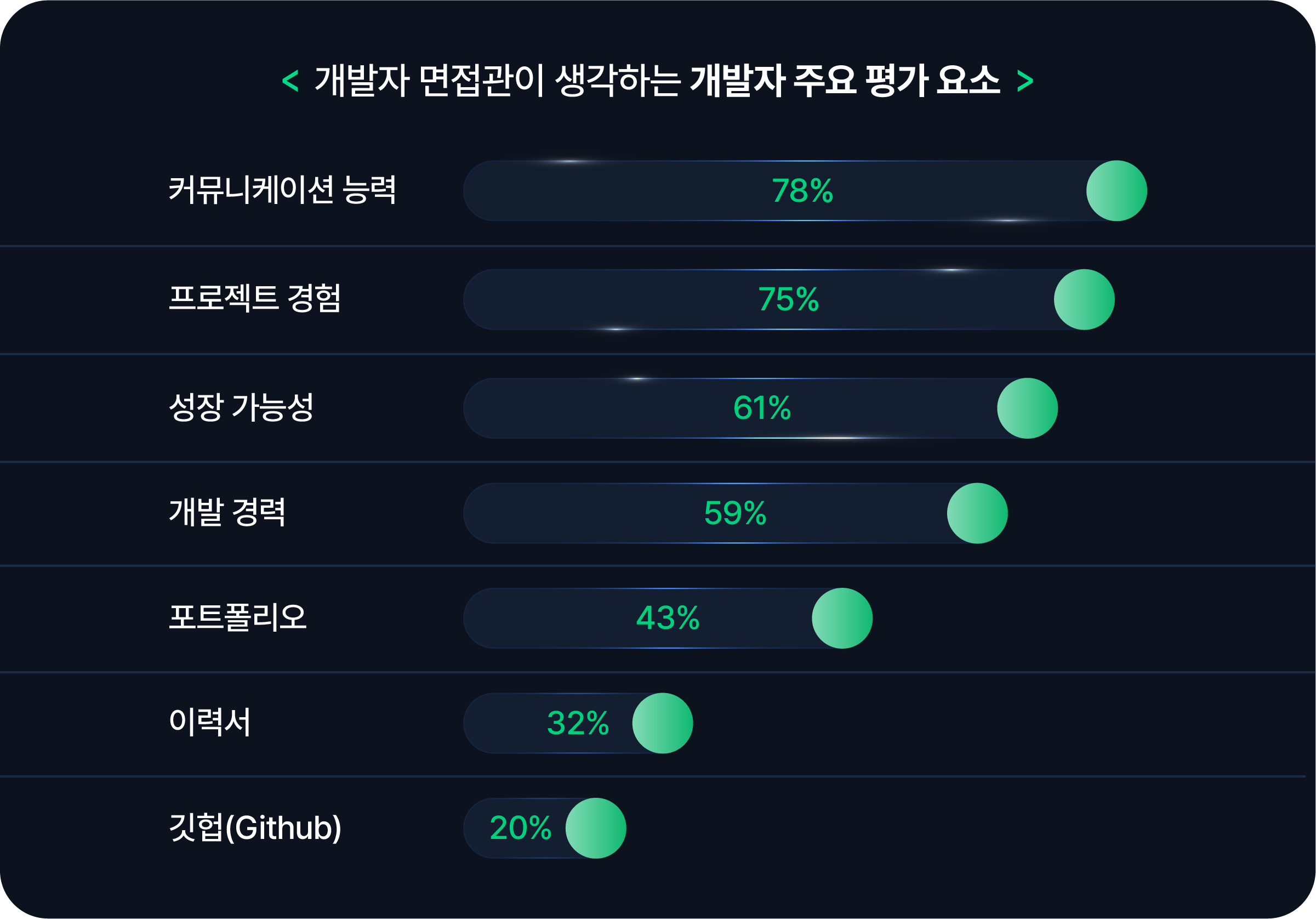Select the 개발 경력 label
1316x919 pixels.
[x=227, y=512]
